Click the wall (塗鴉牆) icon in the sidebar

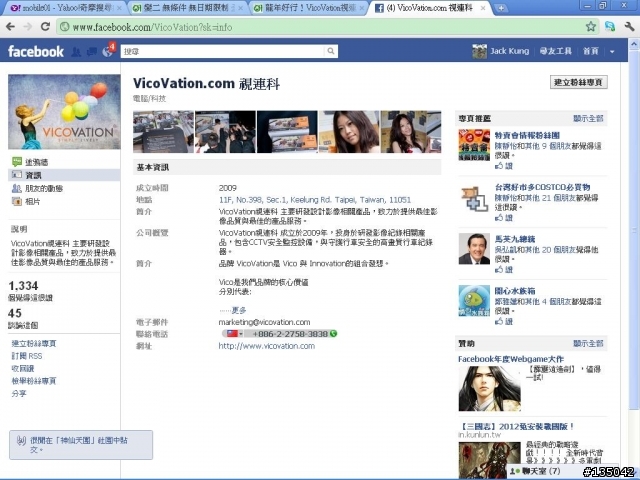(x=17, y=162)
